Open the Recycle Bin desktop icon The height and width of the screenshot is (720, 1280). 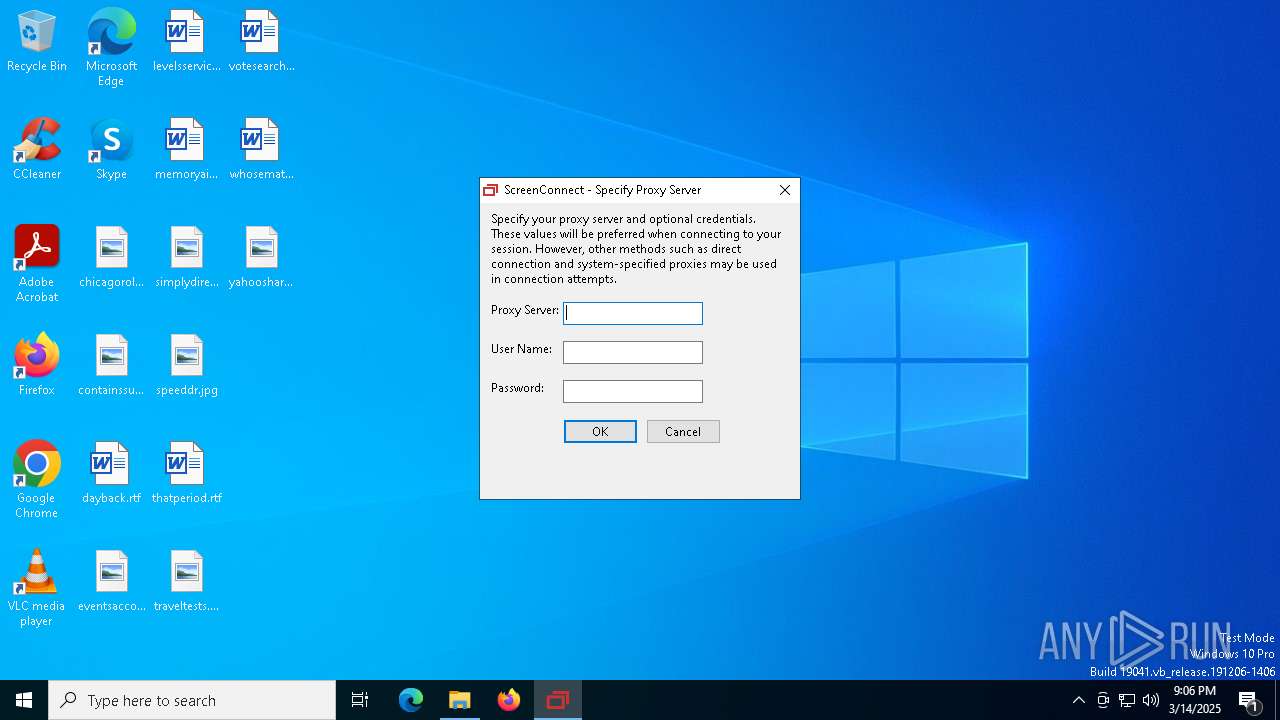pos(37,42)
